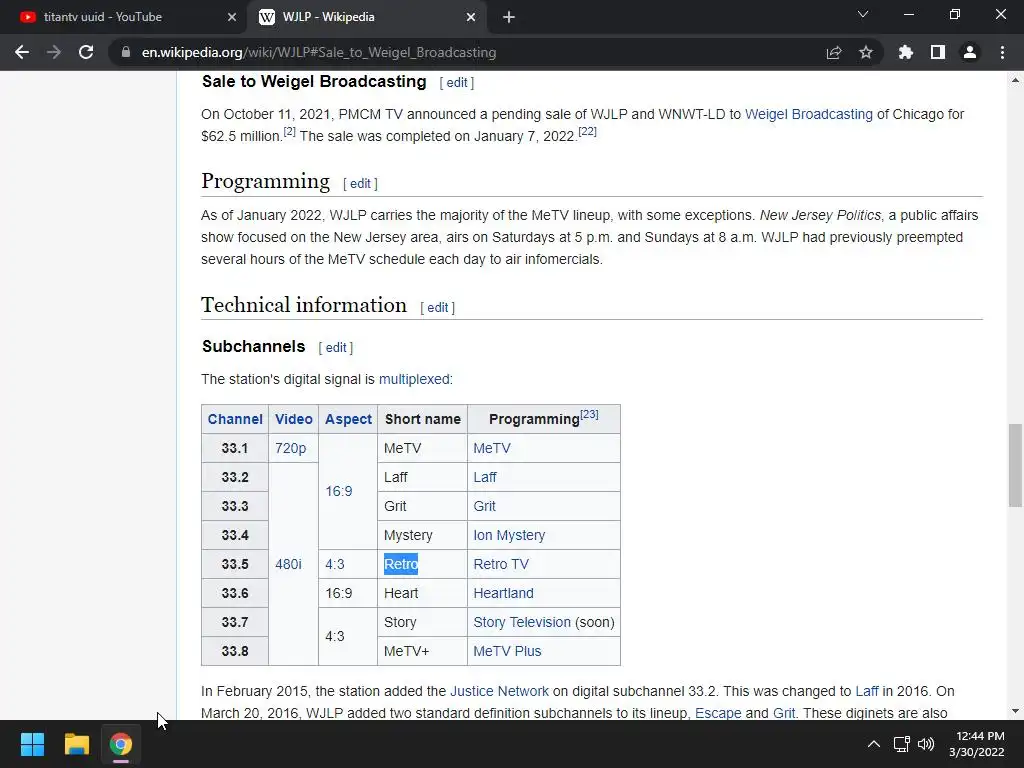Bookmark this page with the star
Viewport: 1024px width, 768px height.
[x=866, y=52]
